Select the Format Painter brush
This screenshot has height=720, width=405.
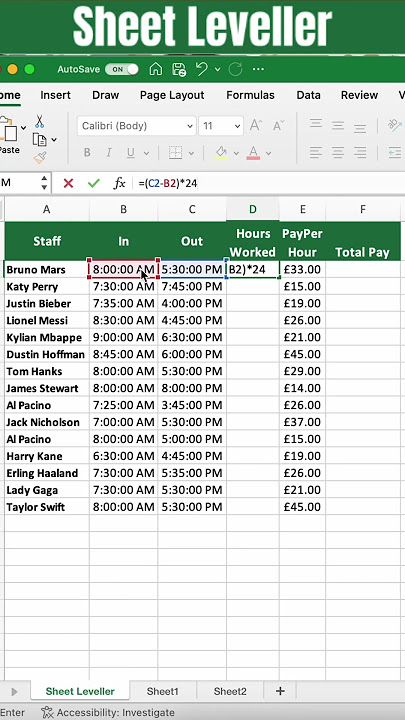[39, 158]
